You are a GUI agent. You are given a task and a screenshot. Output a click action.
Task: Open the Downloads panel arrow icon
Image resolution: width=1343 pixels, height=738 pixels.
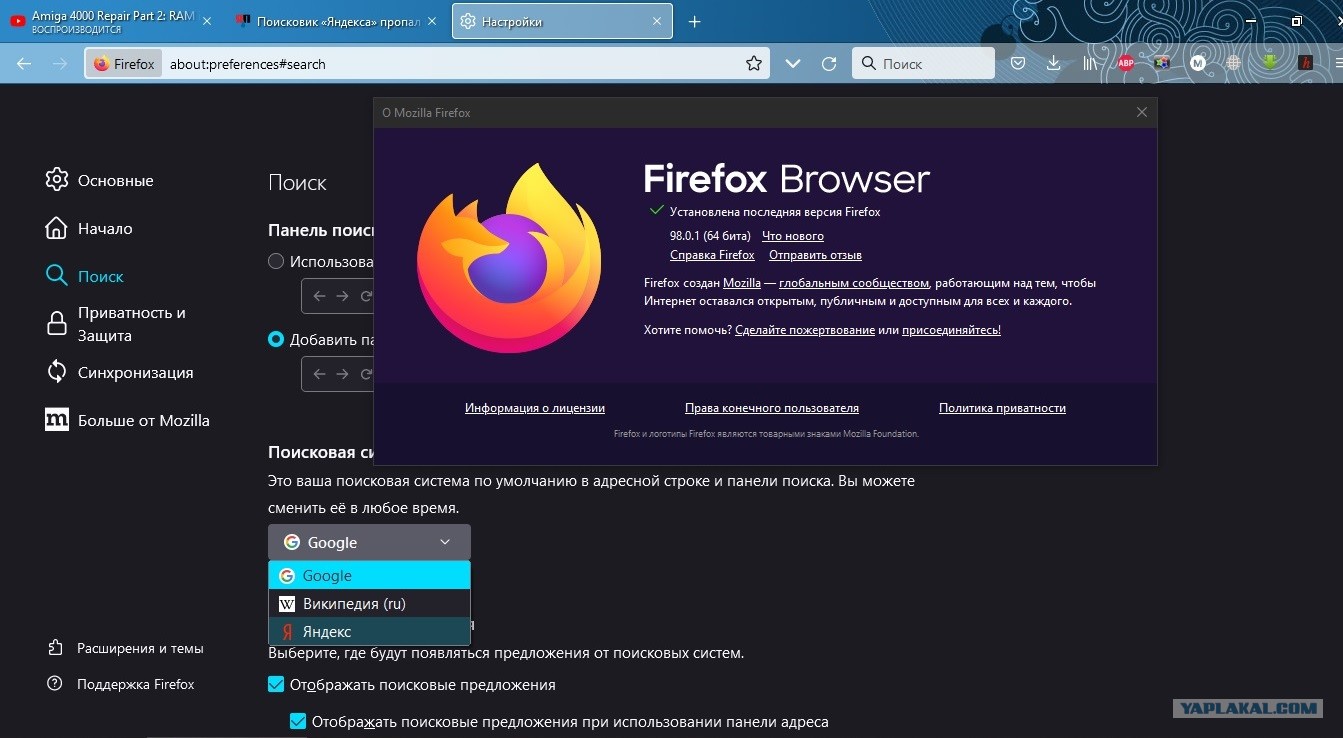1053,63
